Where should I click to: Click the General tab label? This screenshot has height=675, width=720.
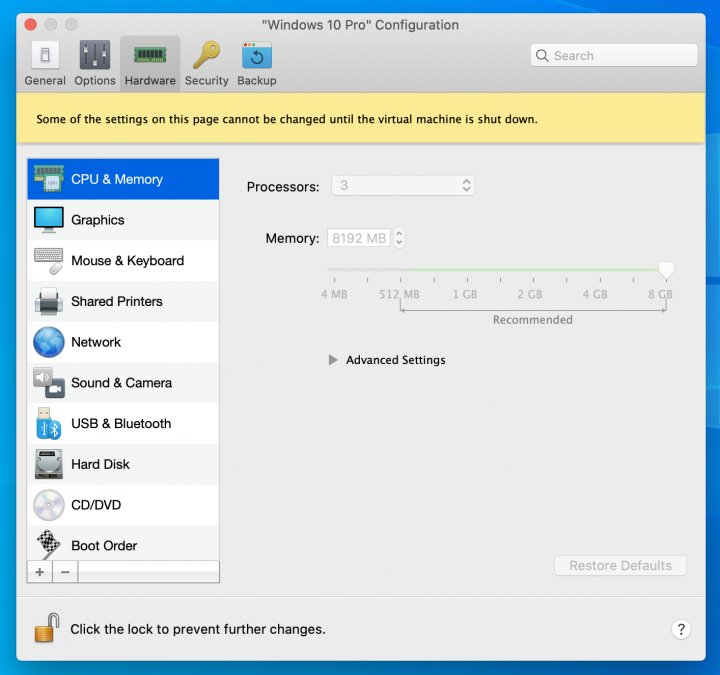click(x=45, y=80)
